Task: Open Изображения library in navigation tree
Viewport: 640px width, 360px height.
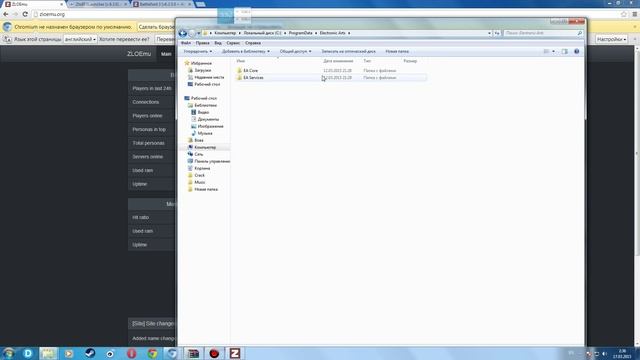Action: [210, 127]
